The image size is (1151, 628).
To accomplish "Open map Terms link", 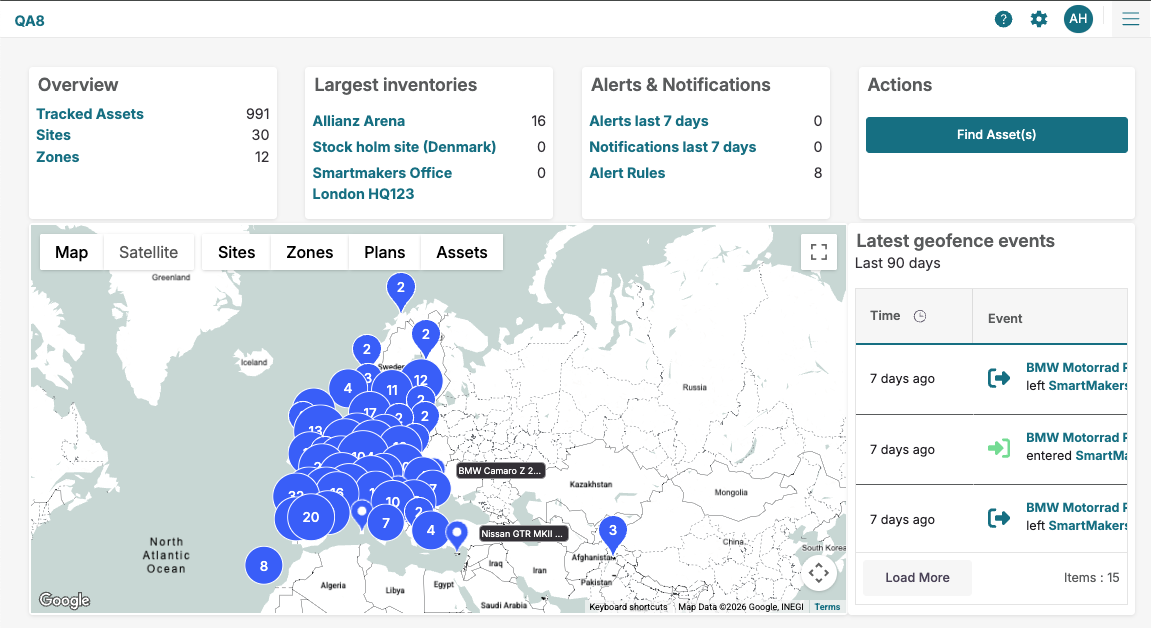I will (x=827, y=607).
